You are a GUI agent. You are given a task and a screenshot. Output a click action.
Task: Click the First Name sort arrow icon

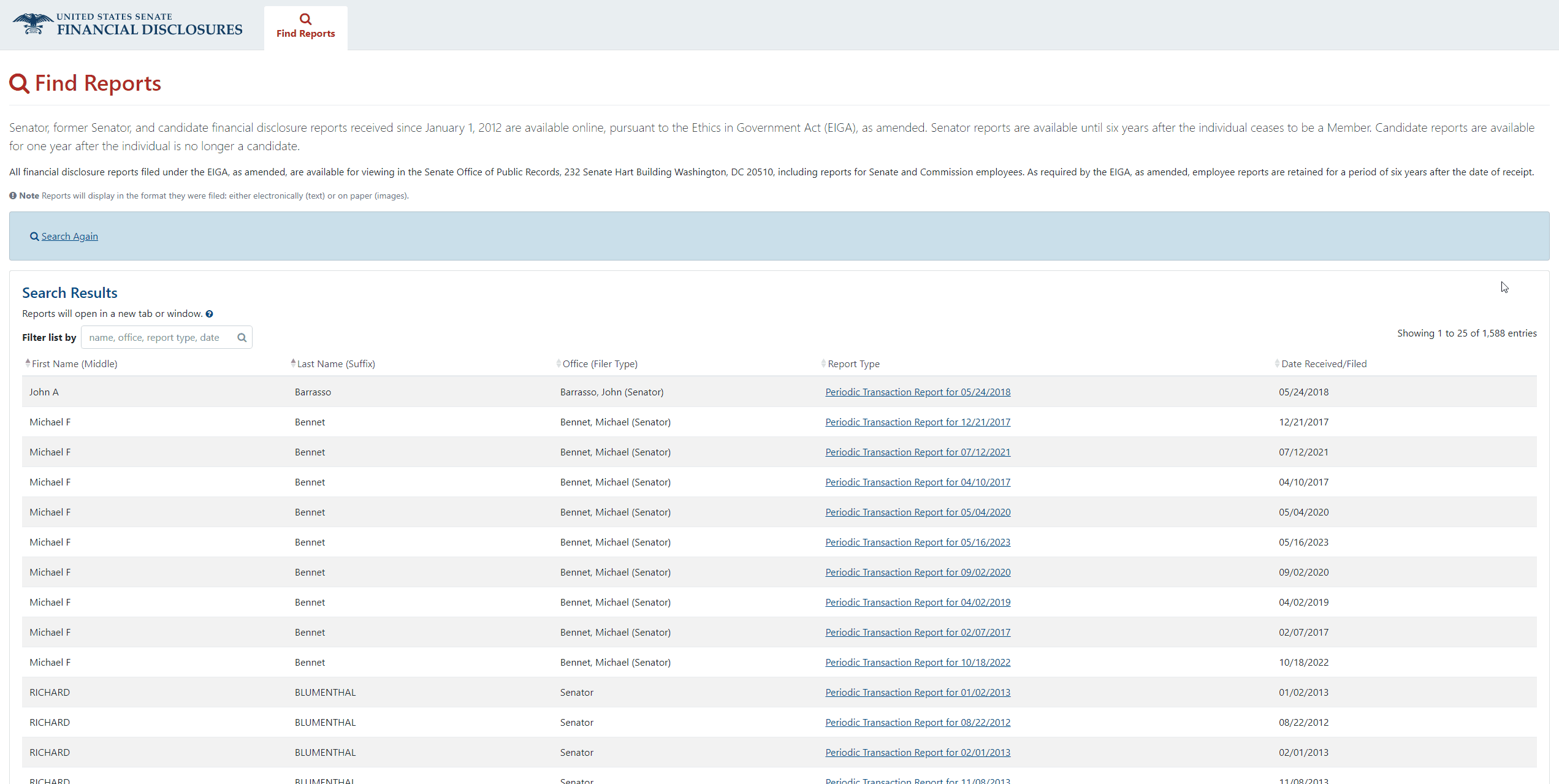(x=27, y=363)
